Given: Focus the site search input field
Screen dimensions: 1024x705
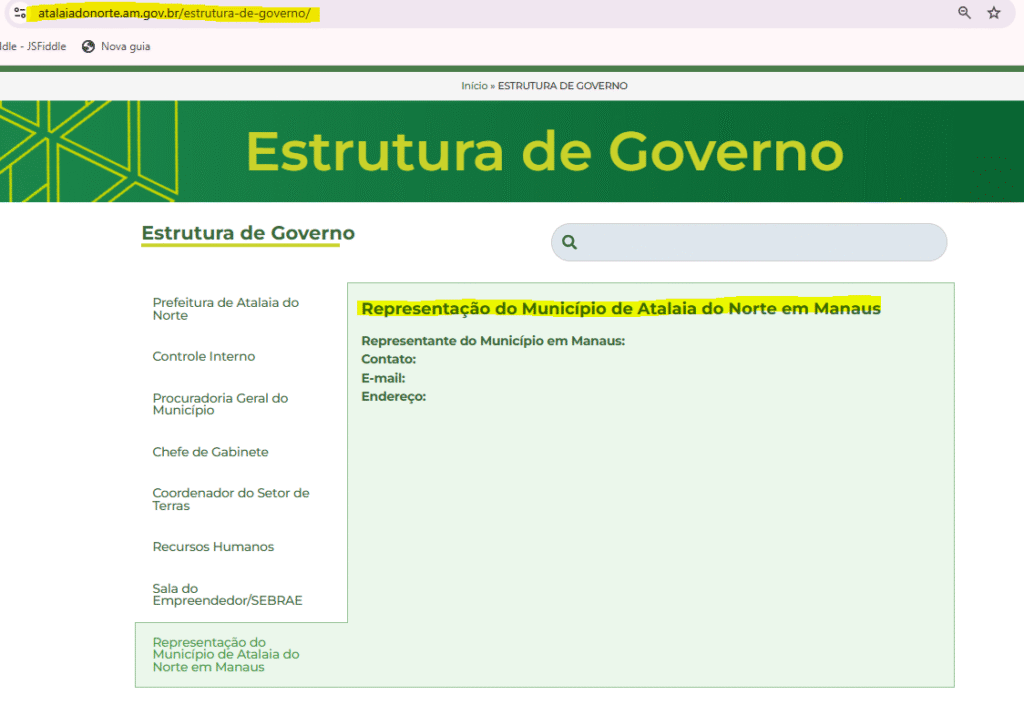Looking at the screenshot, I should coord(760,242).
